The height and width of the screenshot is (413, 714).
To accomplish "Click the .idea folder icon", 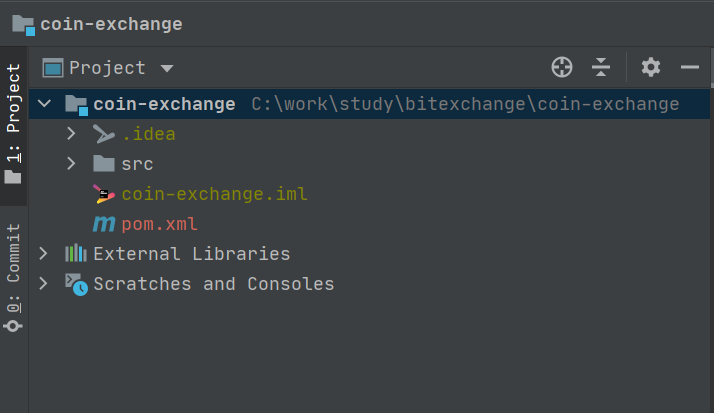I will (104, 134).
